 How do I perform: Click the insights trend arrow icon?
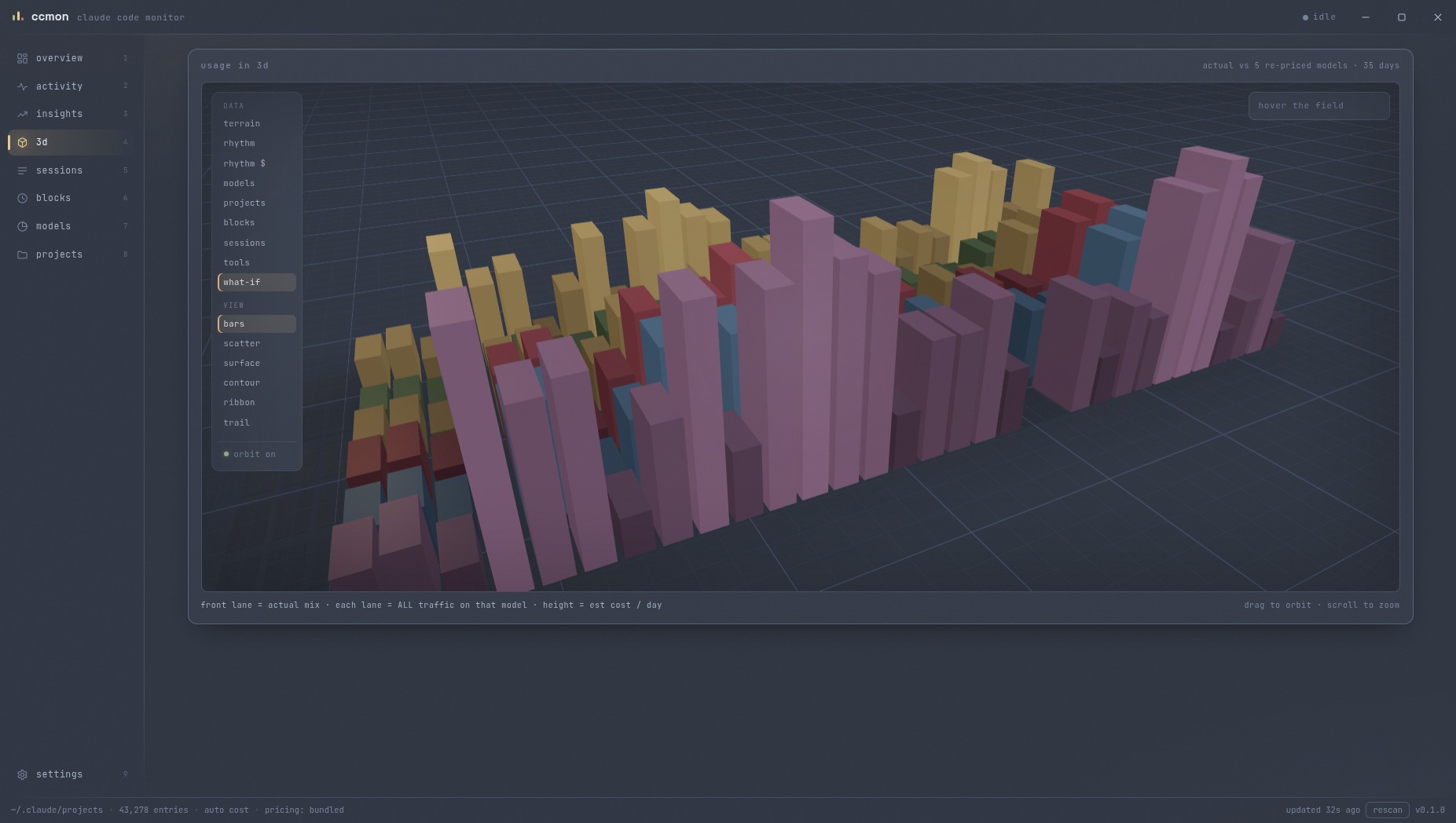coord(22,114)
